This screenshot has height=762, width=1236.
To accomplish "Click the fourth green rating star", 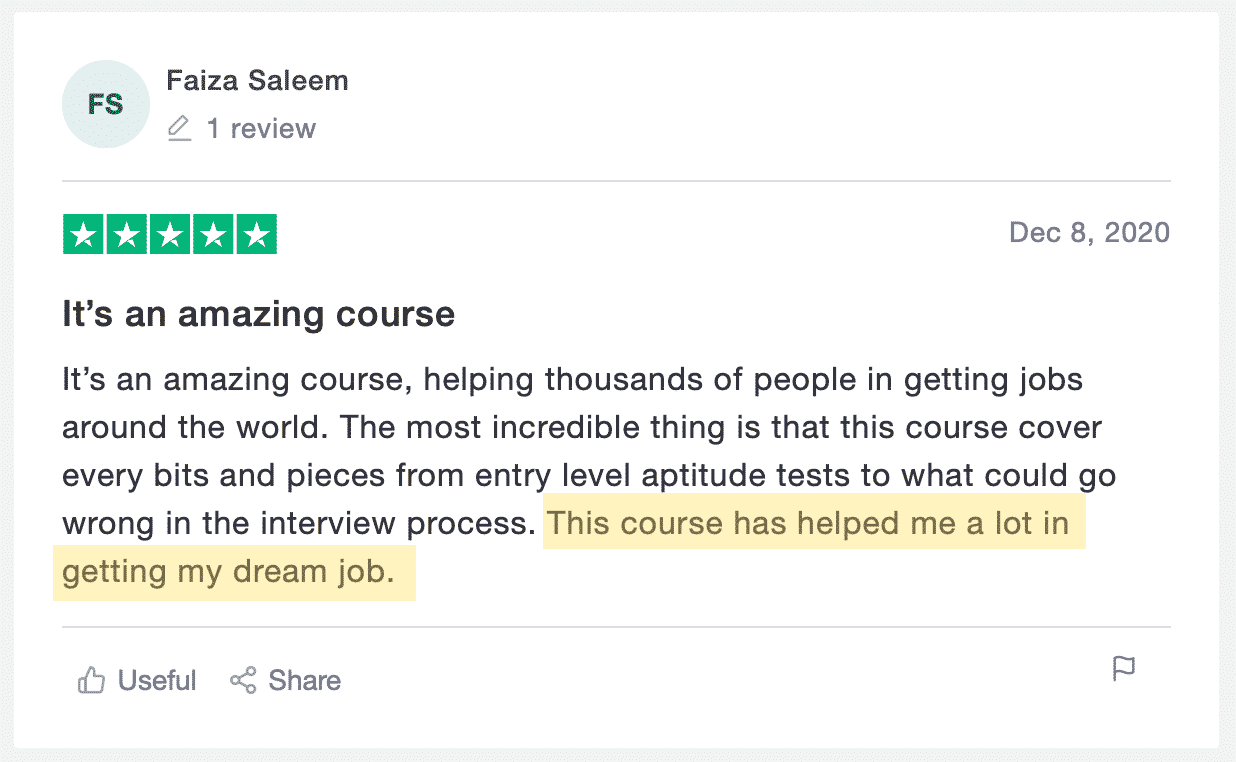I will pyautogui.click(x=213, y=235).
